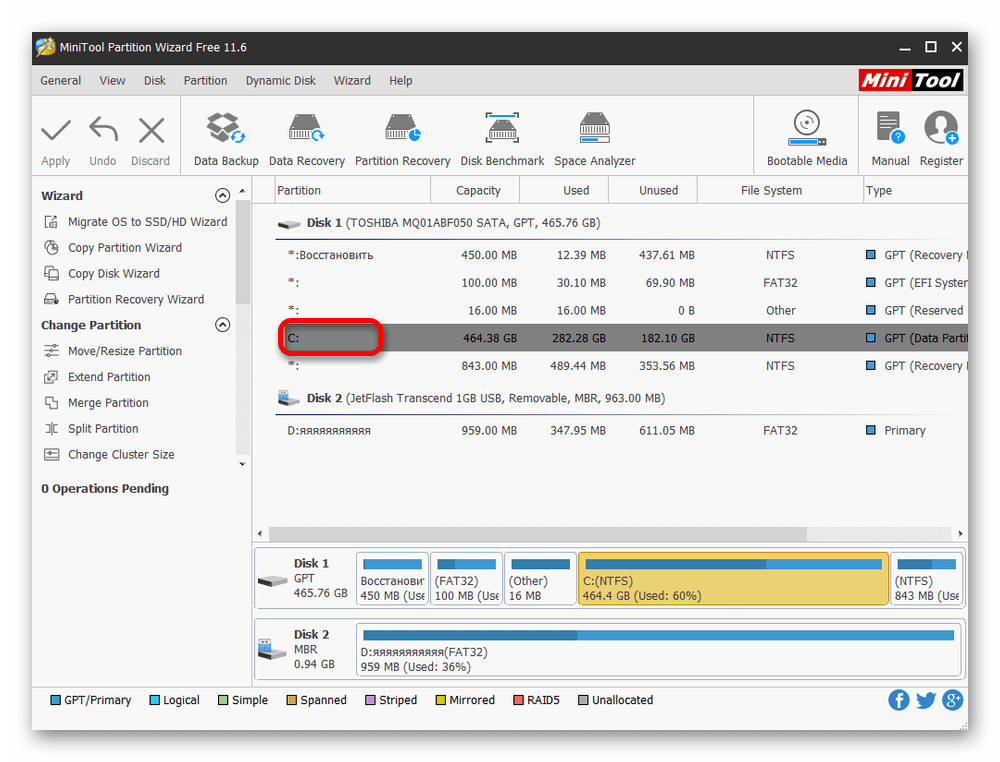Open the Partition menu
Screen dimensions: 1000x762
(205, 81)
